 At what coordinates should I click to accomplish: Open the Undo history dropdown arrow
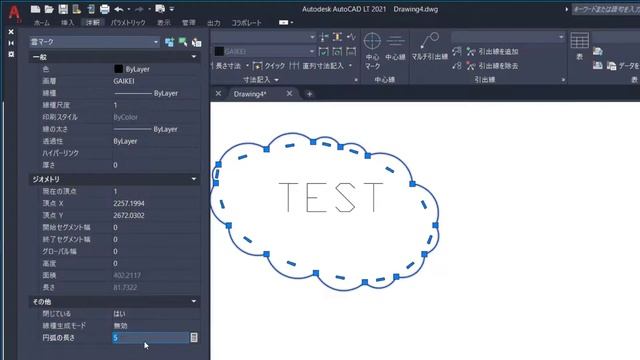[129, 9]
